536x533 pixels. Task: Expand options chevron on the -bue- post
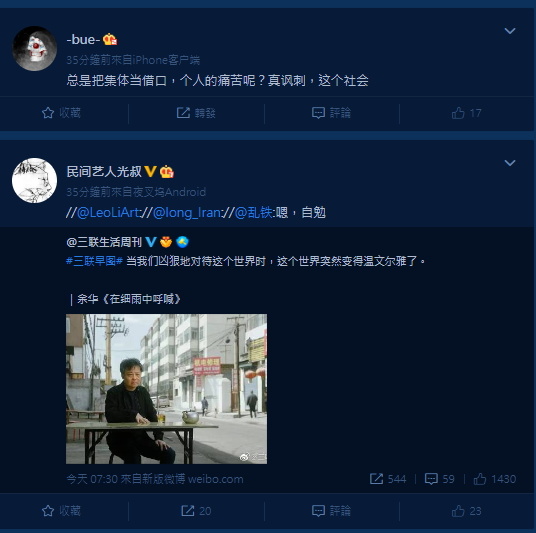pyautogui.click(x=510, y=31)
